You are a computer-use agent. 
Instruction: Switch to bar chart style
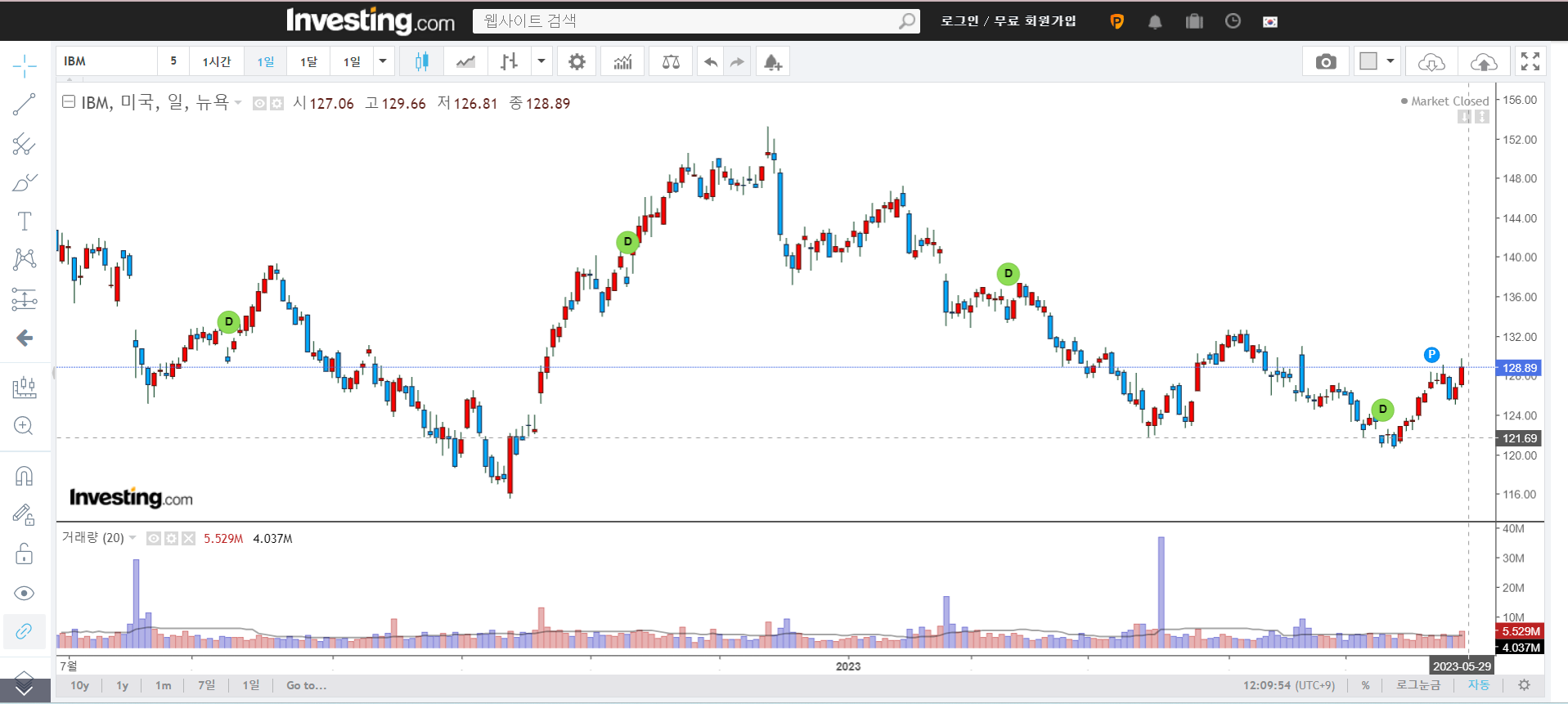[510, 61]
